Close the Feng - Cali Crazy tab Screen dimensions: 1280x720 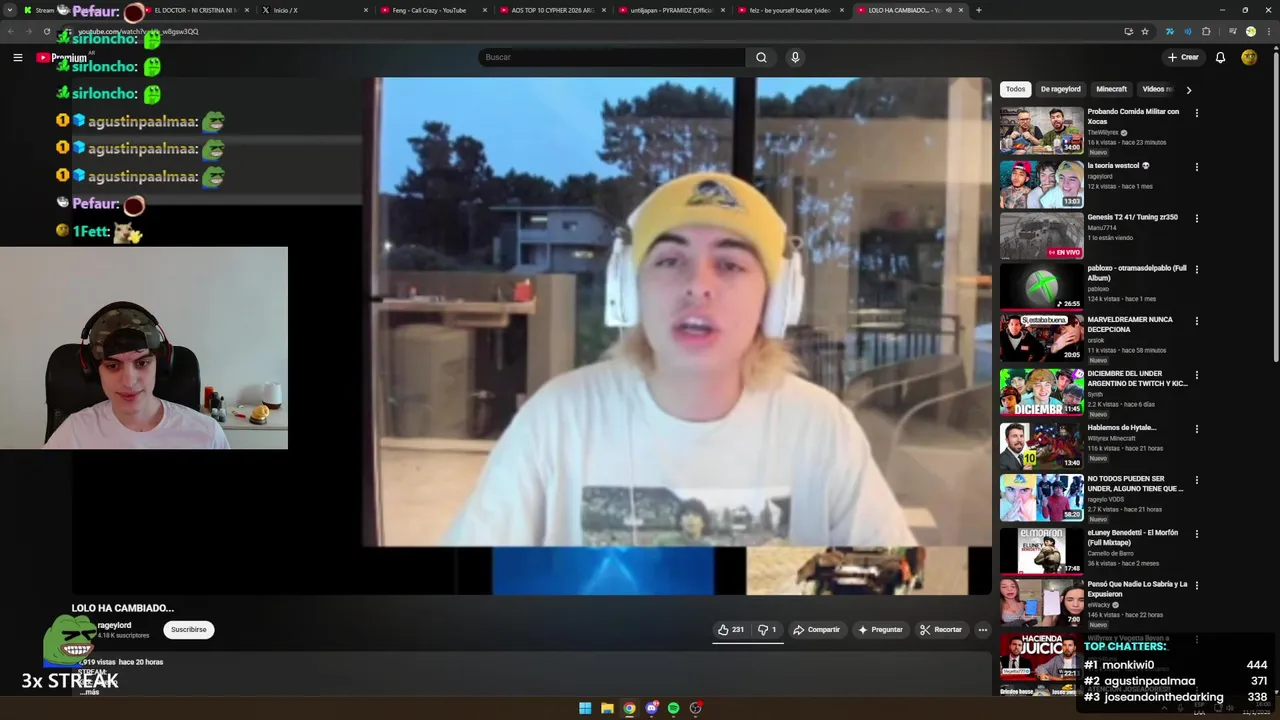[485, 10]
